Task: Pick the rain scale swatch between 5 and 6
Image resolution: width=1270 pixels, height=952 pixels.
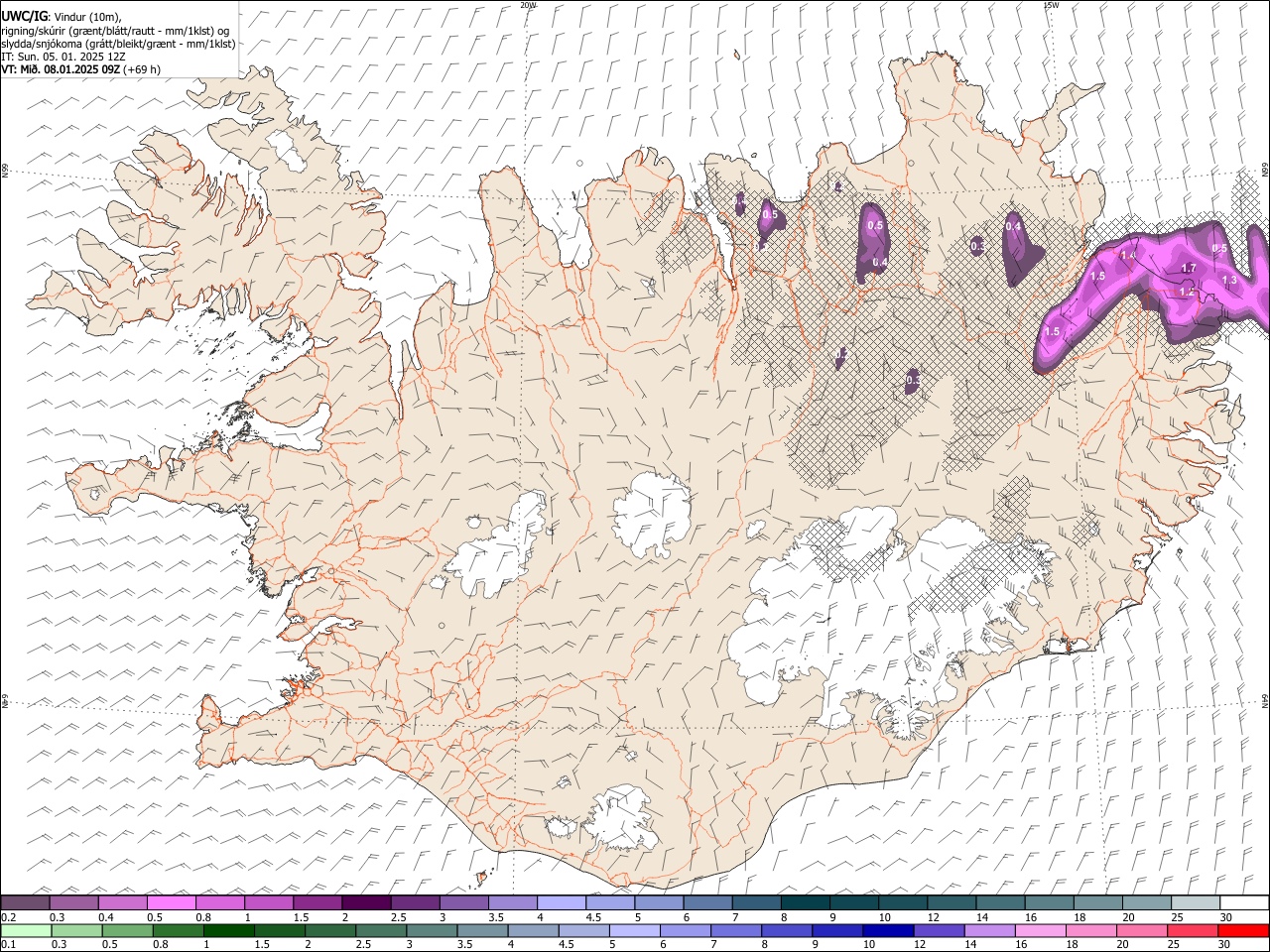Action: pyautogui.click(x=635, y=930)
